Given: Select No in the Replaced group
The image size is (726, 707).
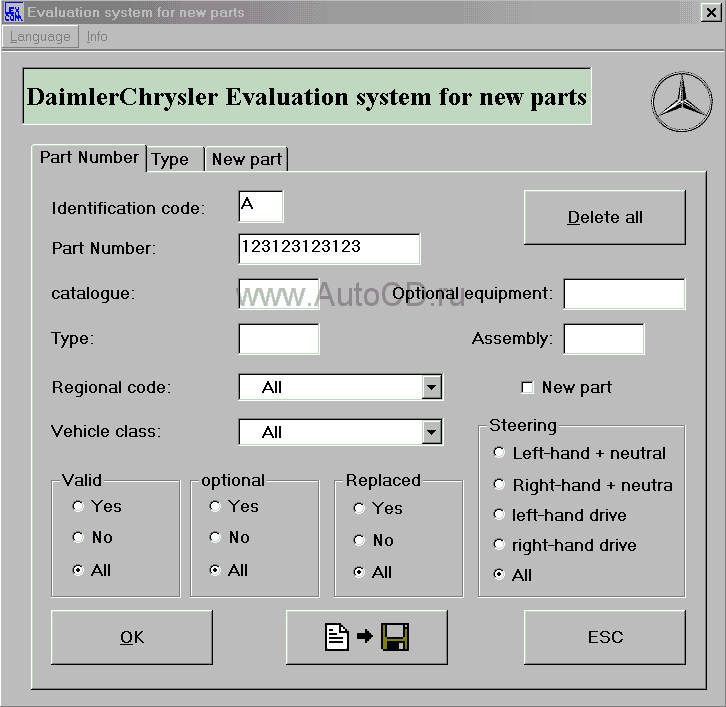Looking at the screenshot, I should pyautogui.click(x=359, y=540).
